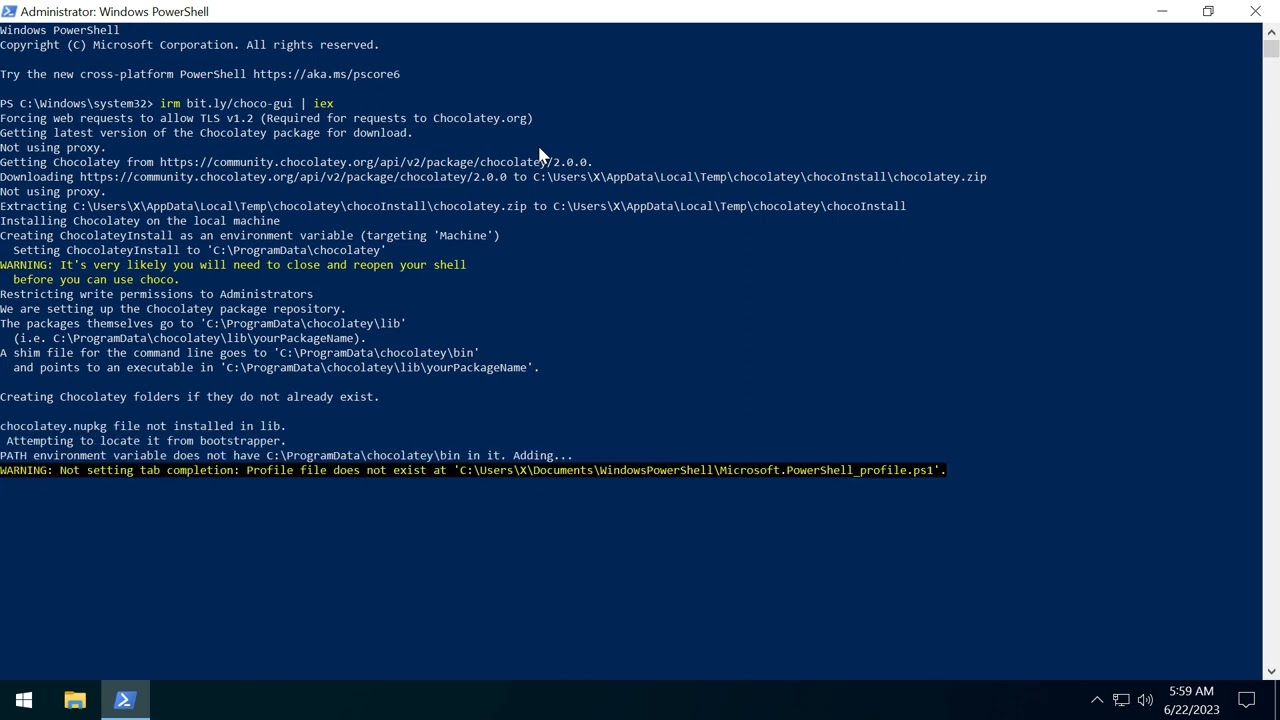The height and width of the screenshot is (720, 1280).
Task: Select the PowerShell taskbar icon
Action: (x=124, y=700)
